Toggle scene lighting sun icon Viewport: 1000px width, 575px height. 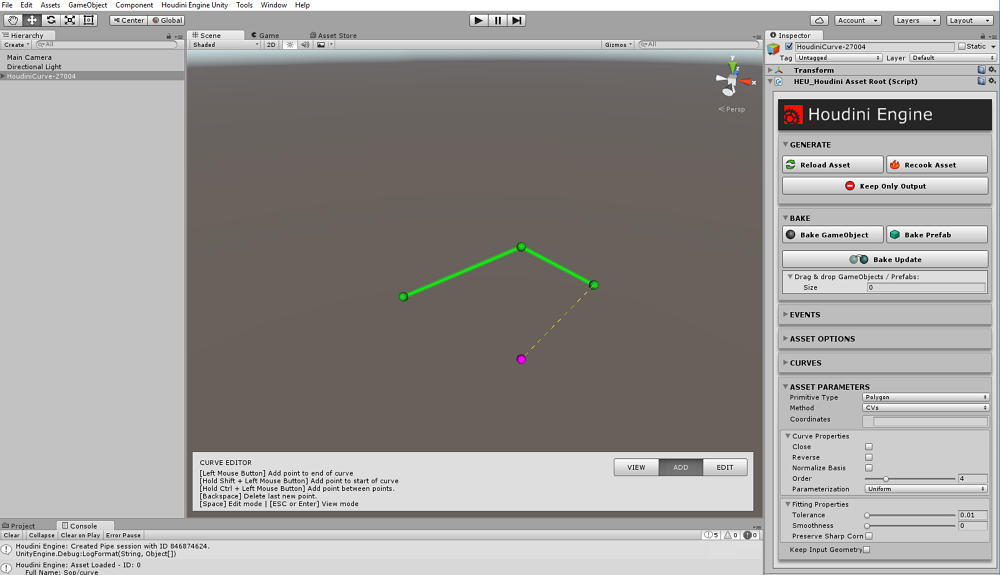(290, 45)
